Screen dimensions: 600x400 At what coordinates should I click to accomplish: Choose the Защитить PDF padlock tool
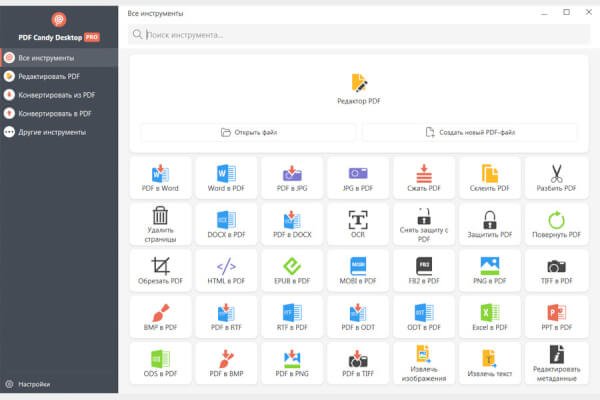click(x=490, y=224)
